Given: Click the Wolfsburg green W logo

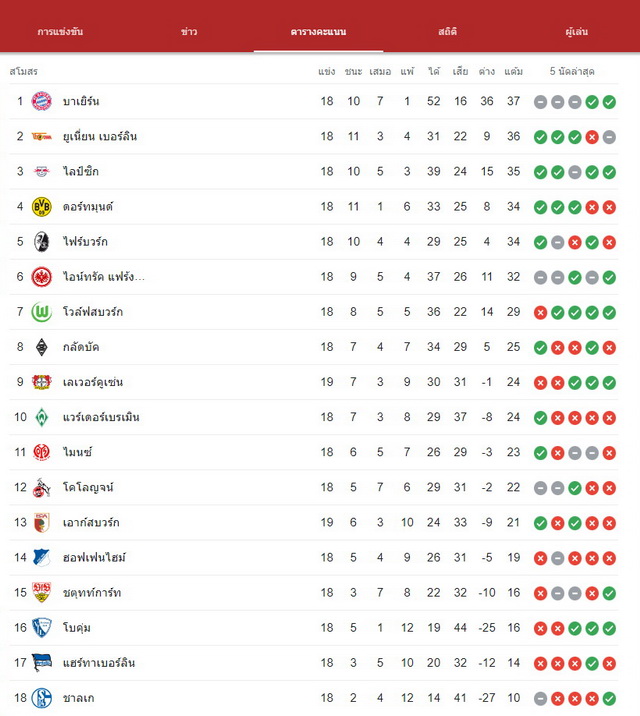Looking at the screenshot, I should click(42, 312).
